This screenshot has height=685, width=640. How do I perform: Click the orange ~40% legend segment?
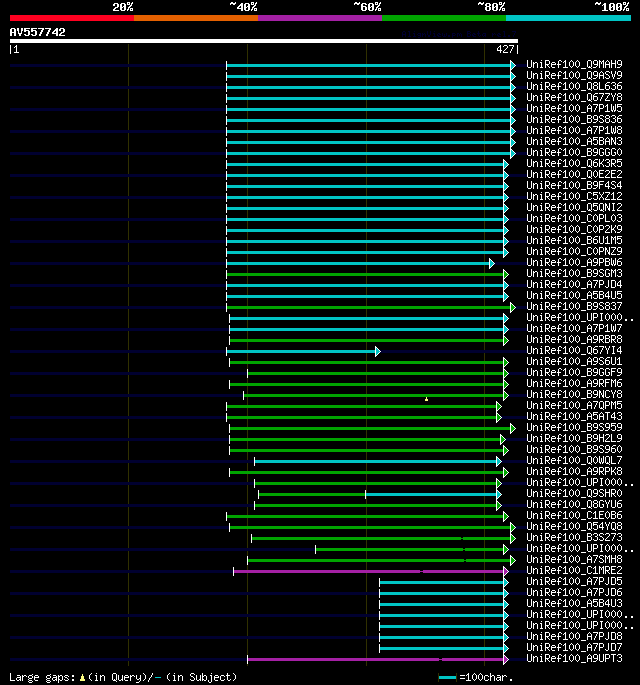pyautogui.click(x=196, y=18)
